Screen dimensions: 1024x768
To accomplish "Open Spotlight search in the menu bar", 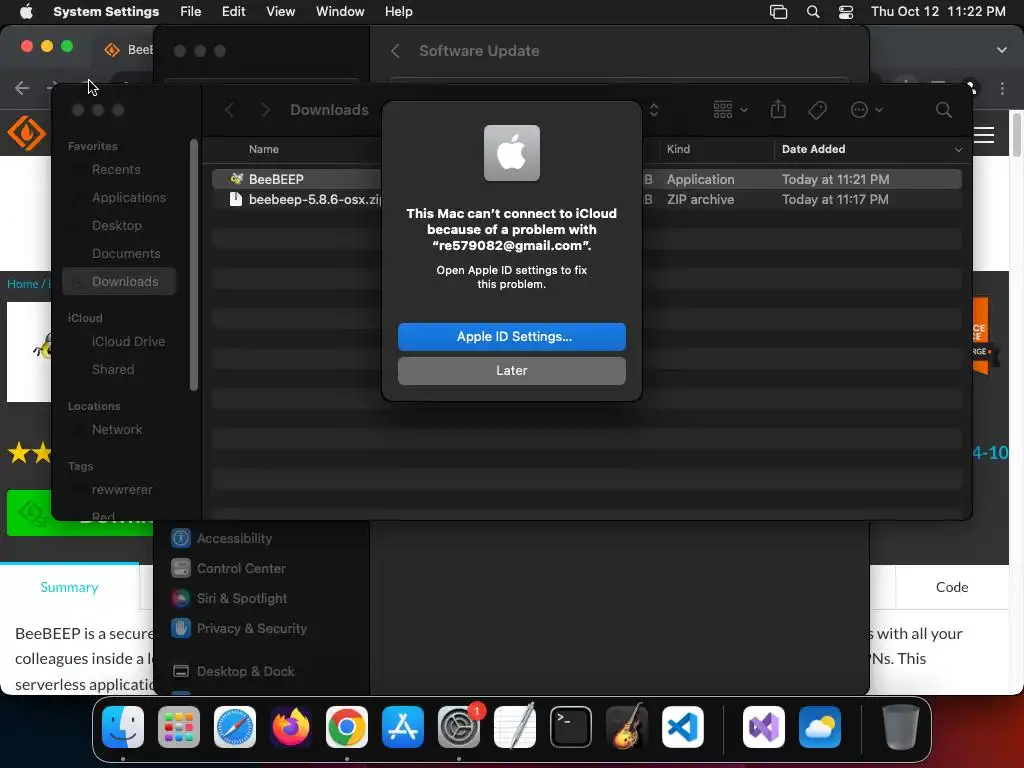I will (812, 12).
